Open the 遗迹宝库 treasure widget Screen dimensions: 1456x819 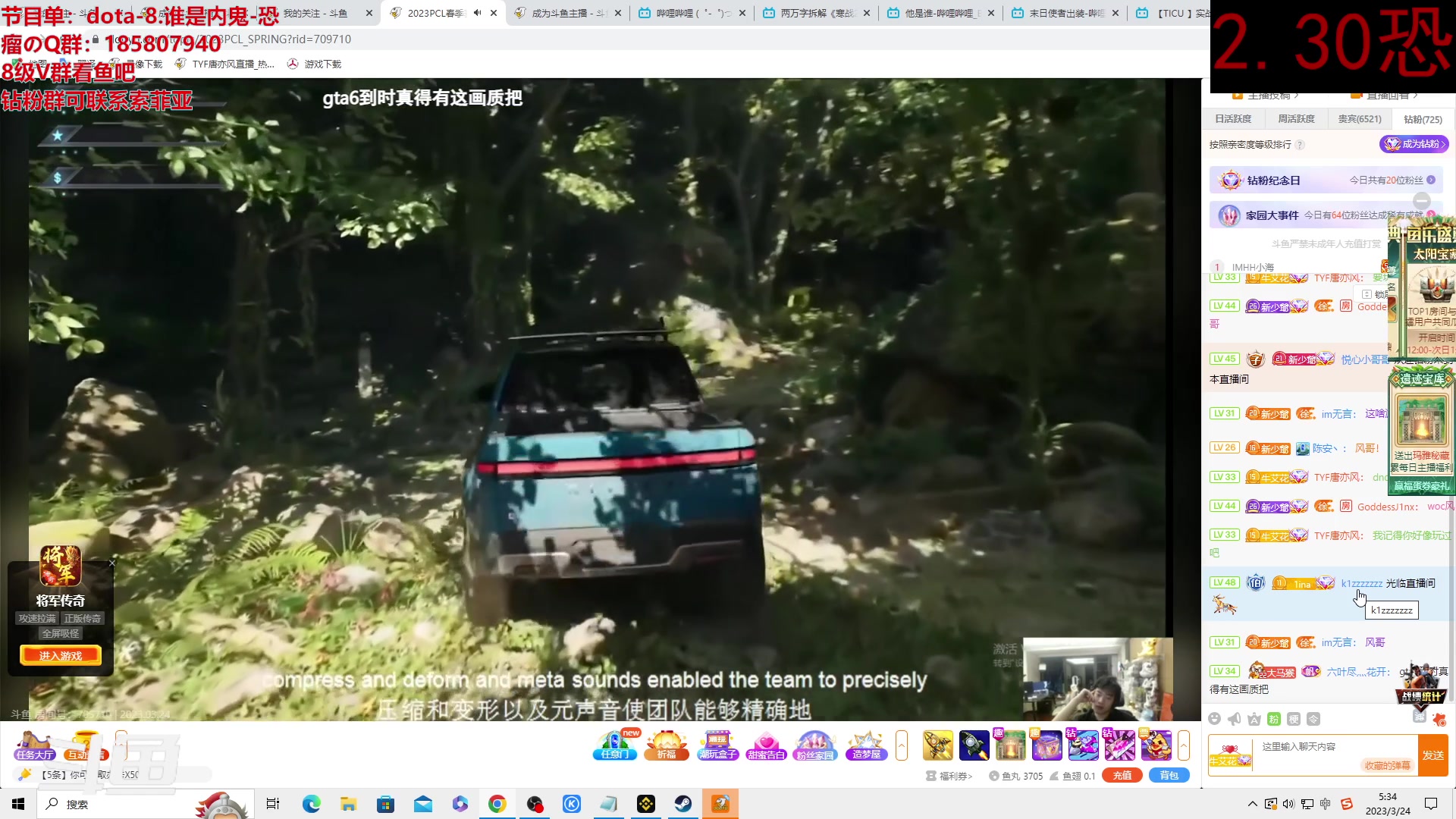point(1421,430)
